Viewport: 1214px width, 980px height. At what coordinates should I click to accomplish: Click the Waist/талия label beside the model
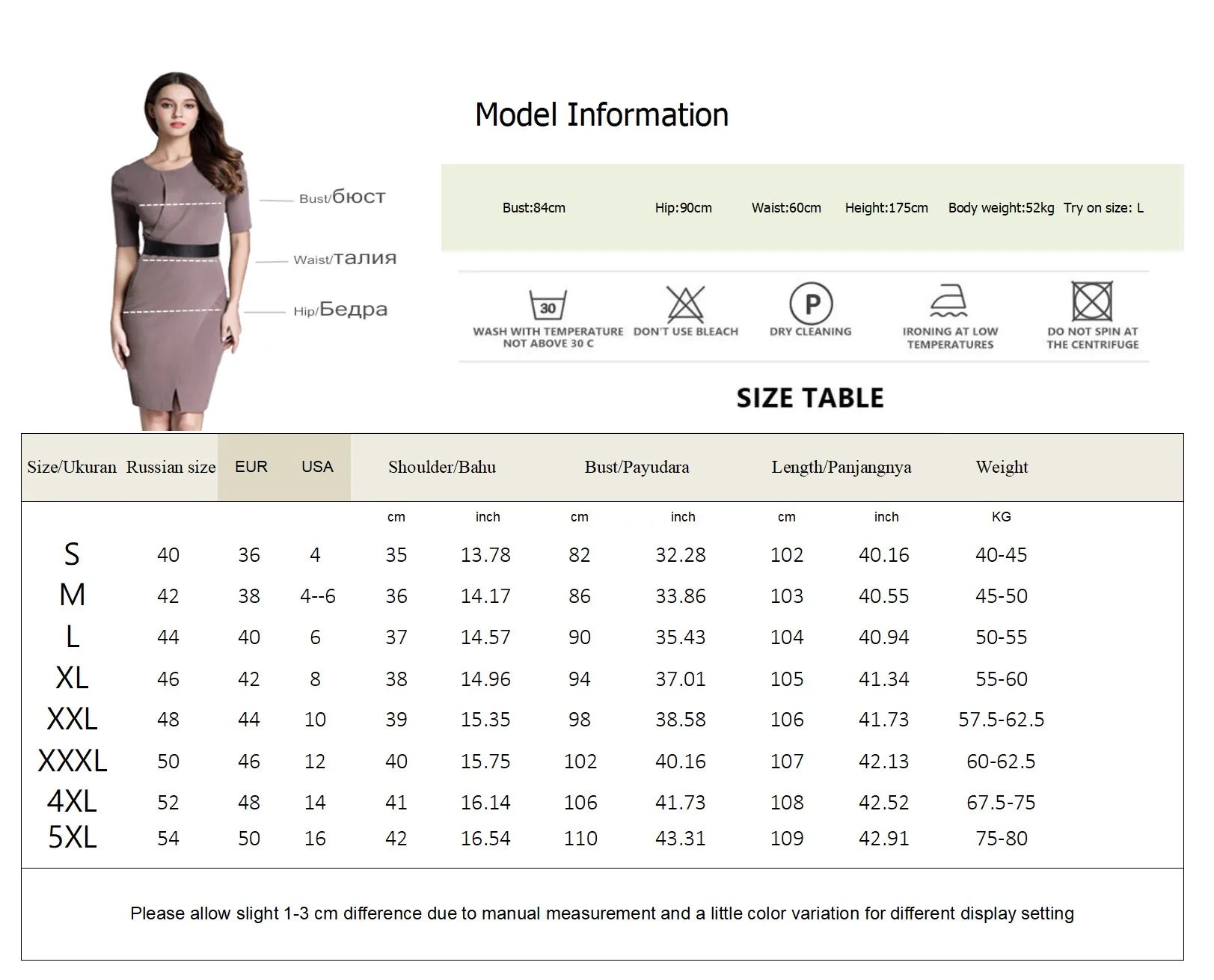coord(345,259)
